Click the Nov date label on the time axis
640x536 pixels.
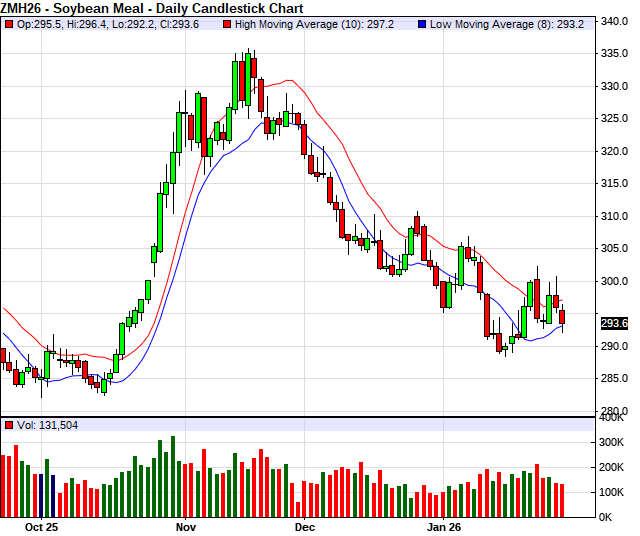point(185,526)
